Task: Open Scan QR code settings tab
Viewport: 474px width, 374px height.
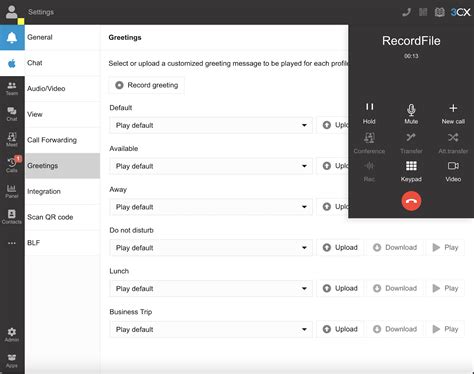Action: pyautogui.click(x=63, y=217)
